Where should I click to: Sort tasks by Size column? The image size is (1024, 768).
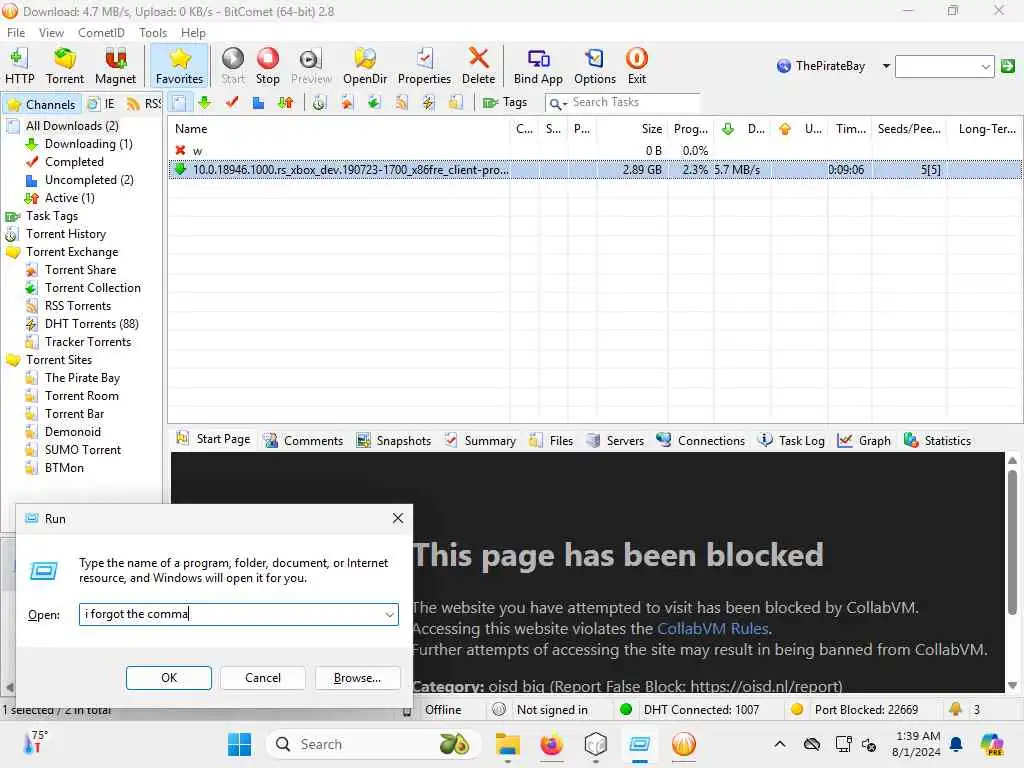[x=632, y=129]
